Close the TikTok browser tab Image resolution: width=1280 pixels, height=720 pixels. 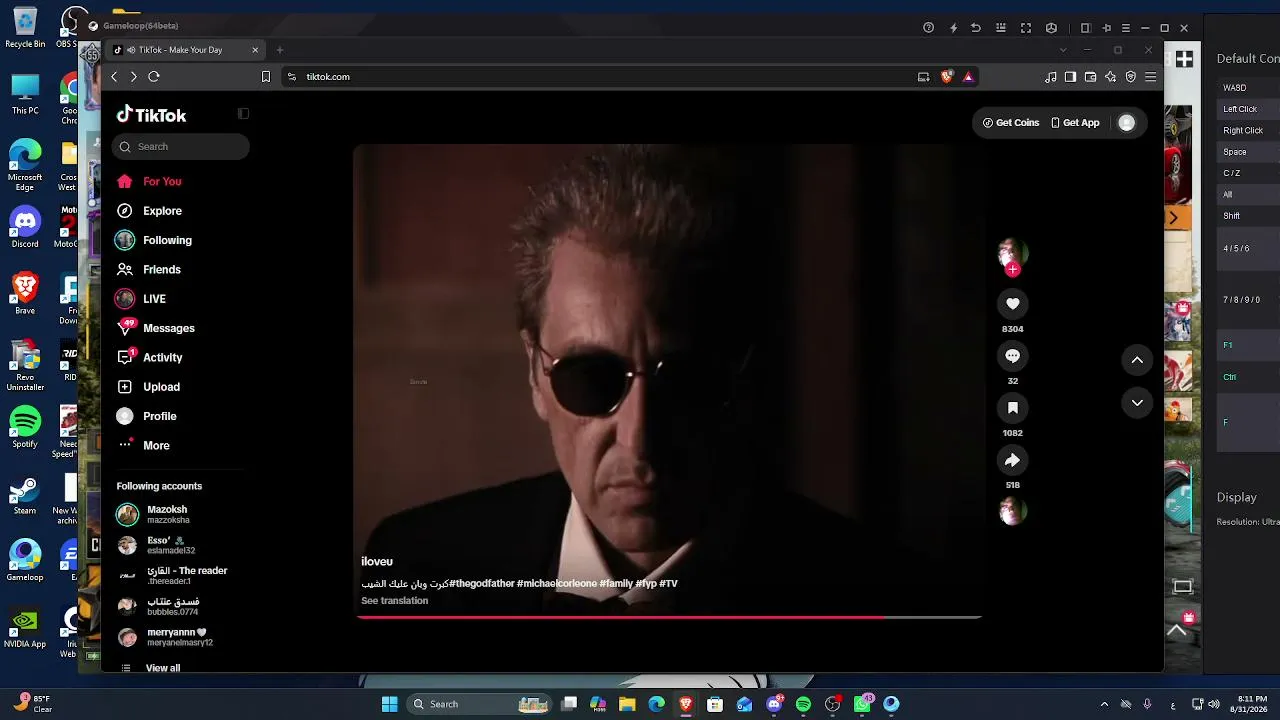(x=255, y=50)
